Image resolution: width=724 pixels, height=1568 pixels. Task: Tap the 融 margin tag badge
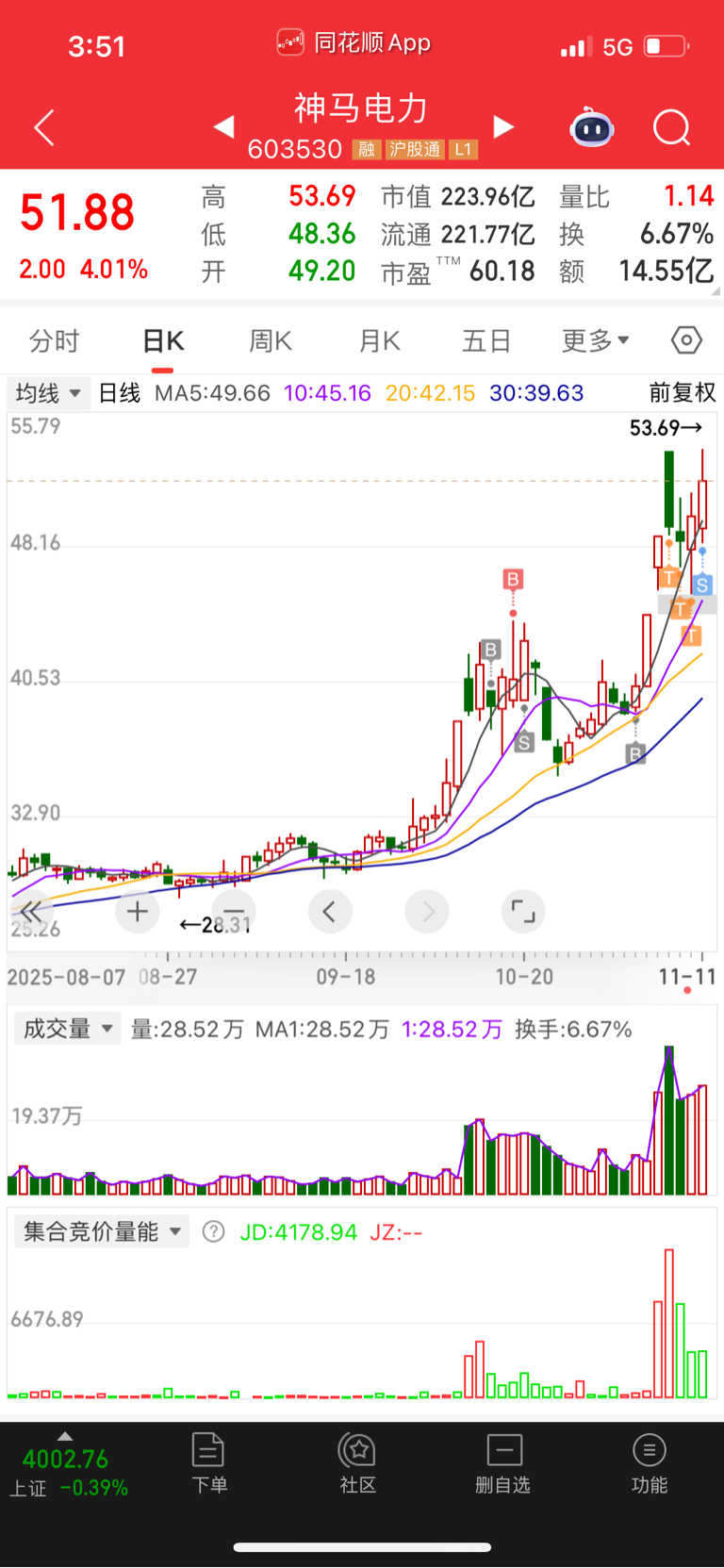[x=367, y=150]
